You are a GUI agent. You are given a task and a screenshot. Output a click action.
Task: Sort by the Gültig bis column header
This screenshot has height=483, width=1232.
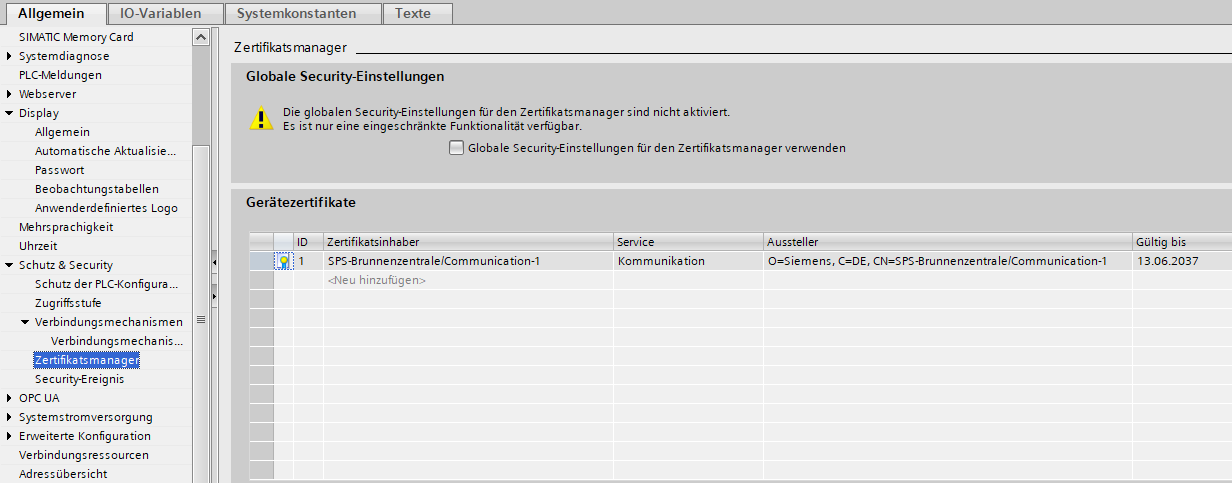(1180, 242)
